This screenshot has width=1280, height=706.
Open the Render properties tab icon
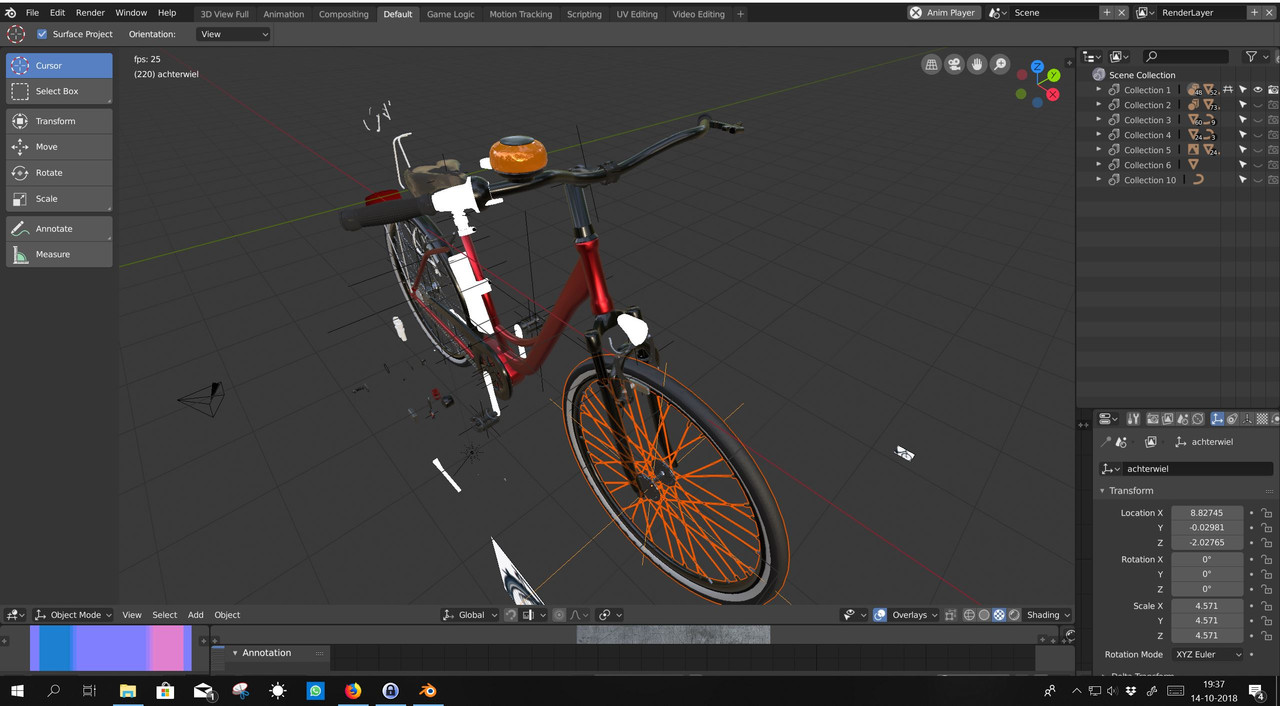click(1153, 419)
